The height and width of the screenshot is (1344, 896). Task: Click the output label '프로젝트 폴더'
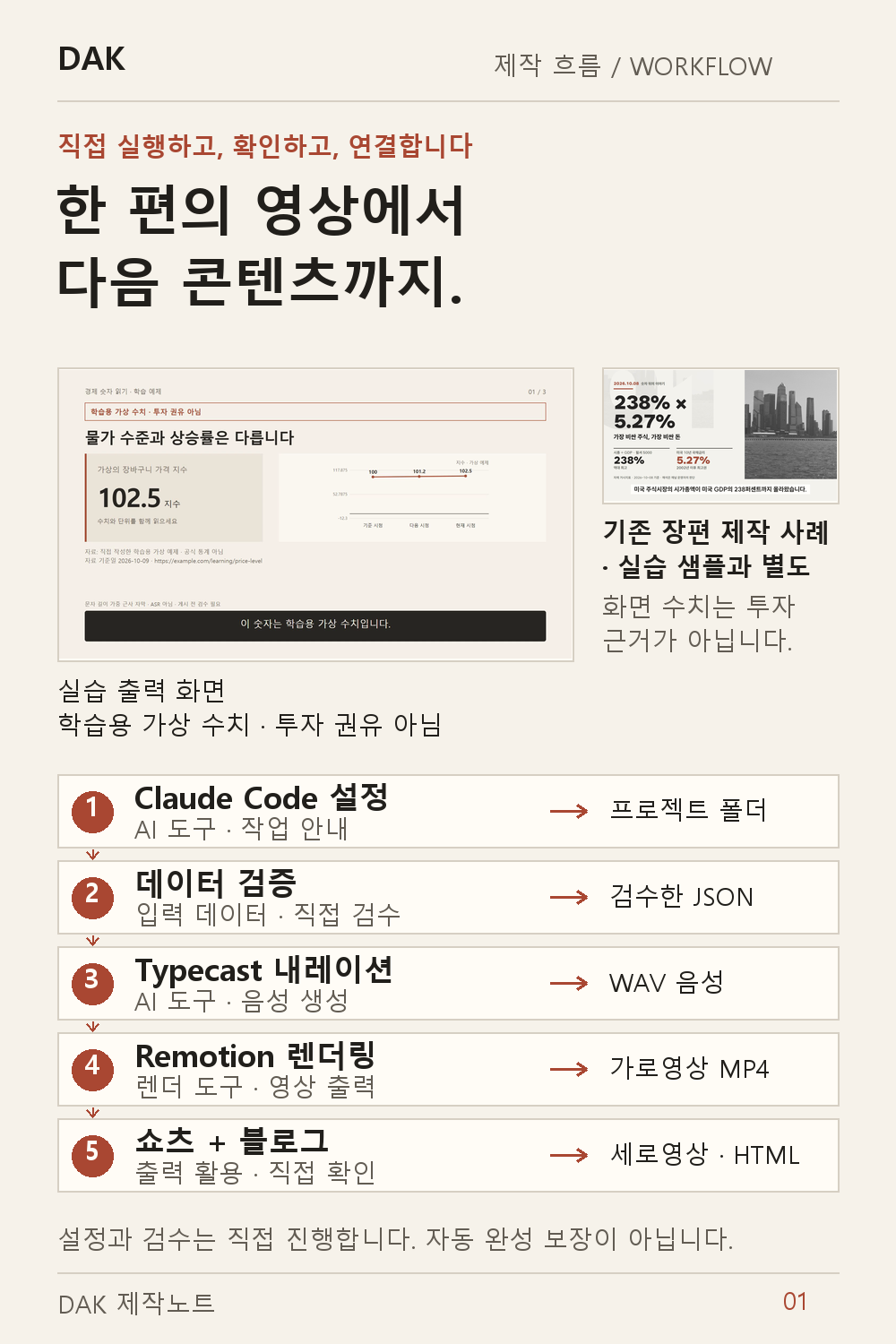pyautogui.click(x=688, y=810)
